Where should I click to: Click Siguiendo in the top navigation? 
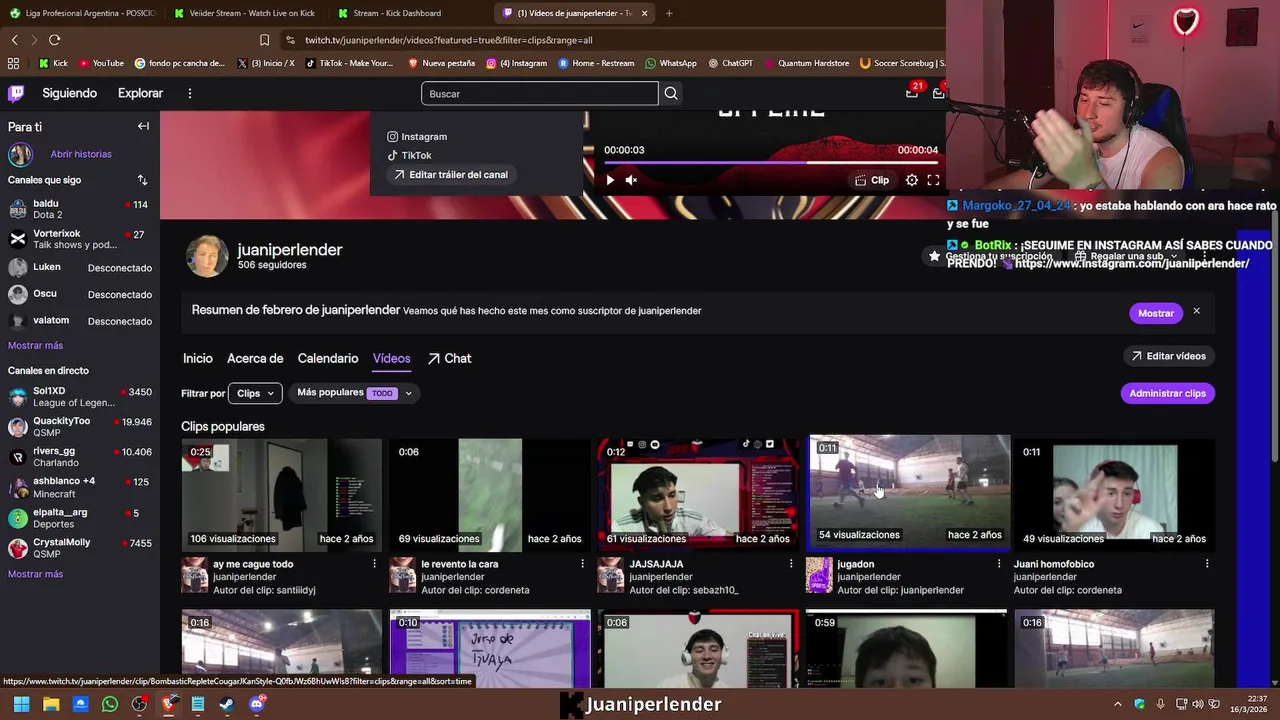[x=69, y=93]
